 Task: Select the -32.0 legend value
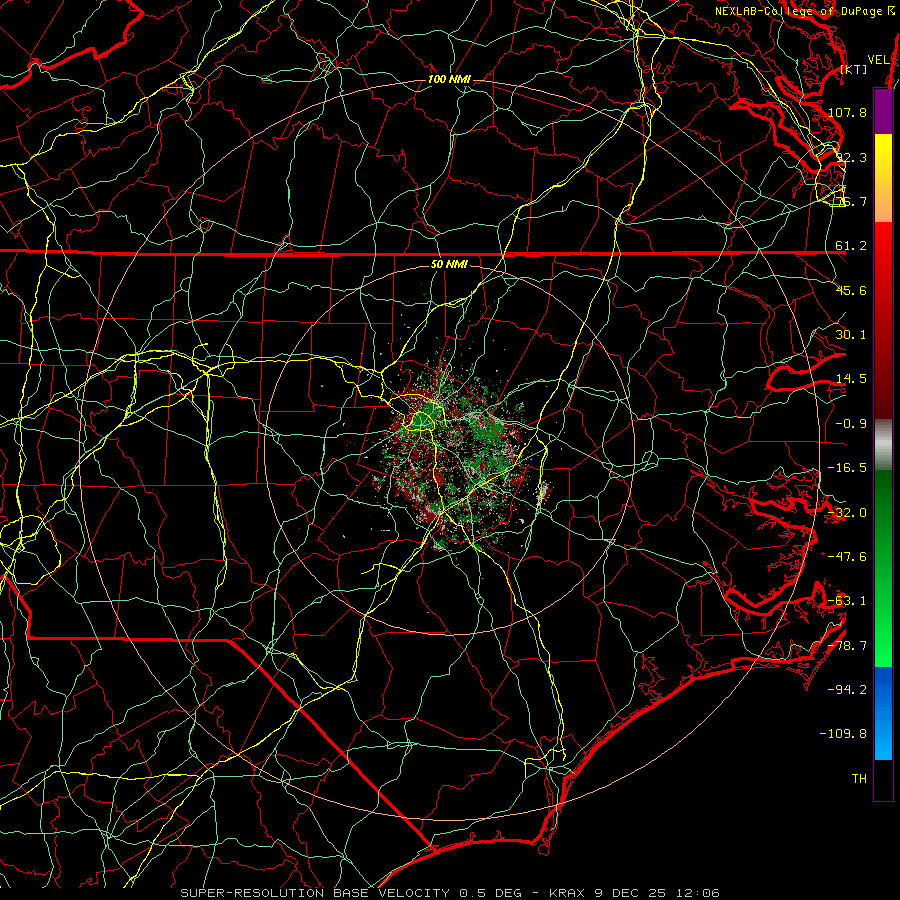(847, 513)
